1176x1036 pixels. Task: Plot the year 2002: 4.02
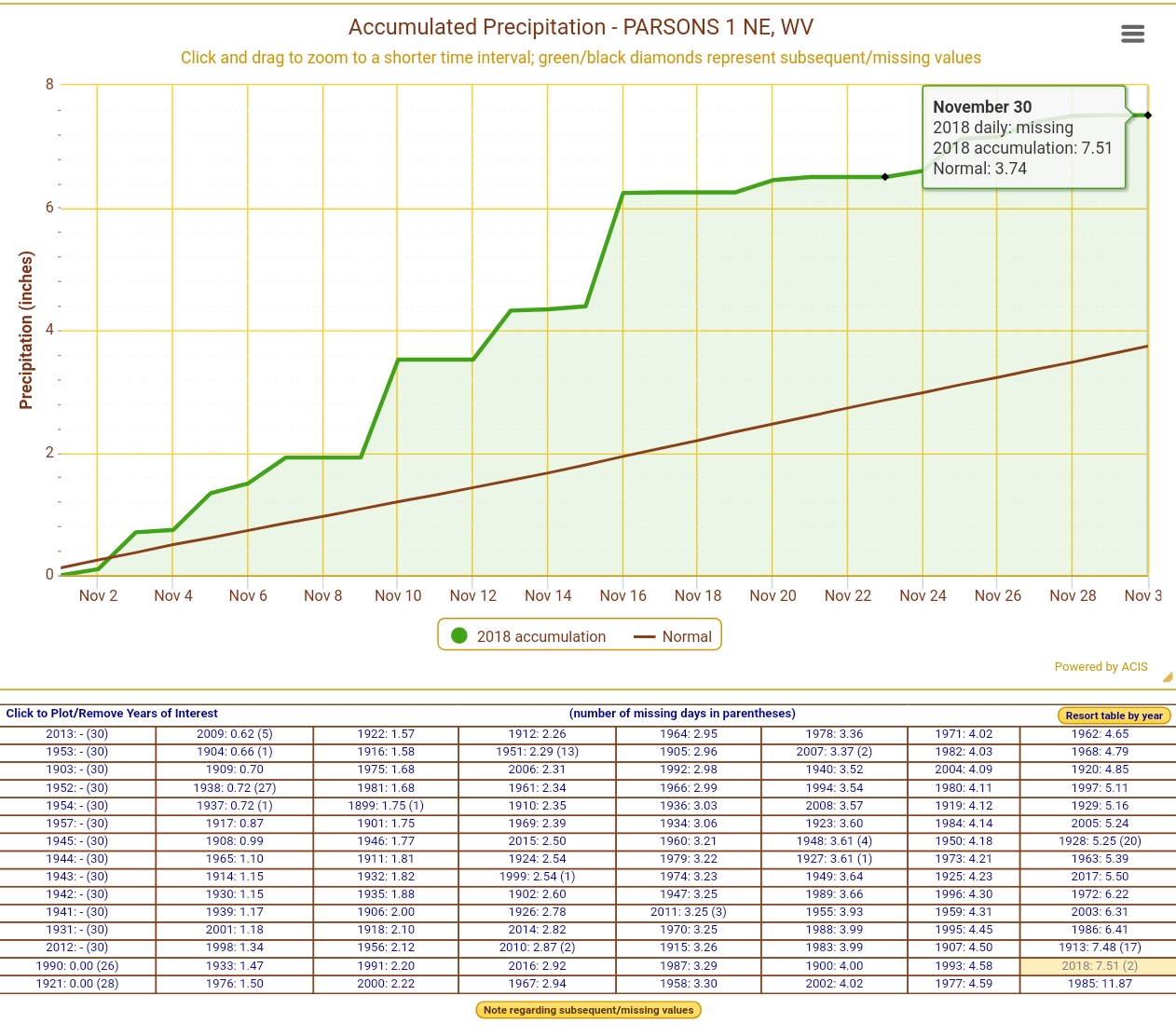(834, 984)
